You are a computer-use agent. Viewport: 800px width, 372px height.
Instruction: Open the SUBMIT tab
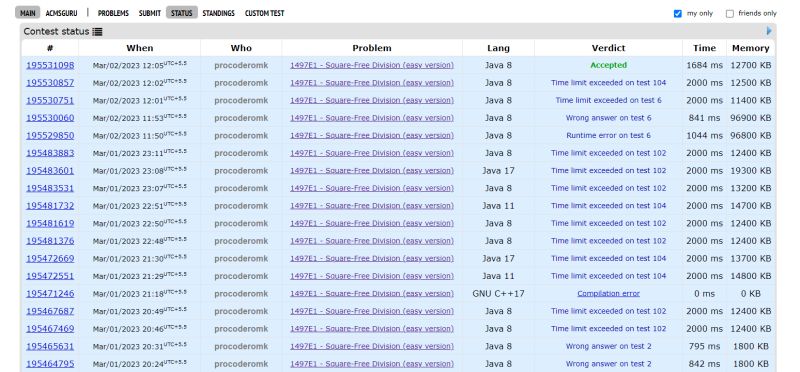[x=149, y=13]
